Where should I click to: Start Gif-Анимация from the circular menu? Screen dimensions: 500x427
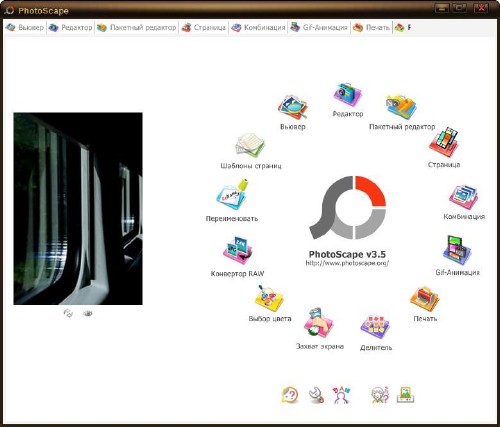click(x=457, y=251)
